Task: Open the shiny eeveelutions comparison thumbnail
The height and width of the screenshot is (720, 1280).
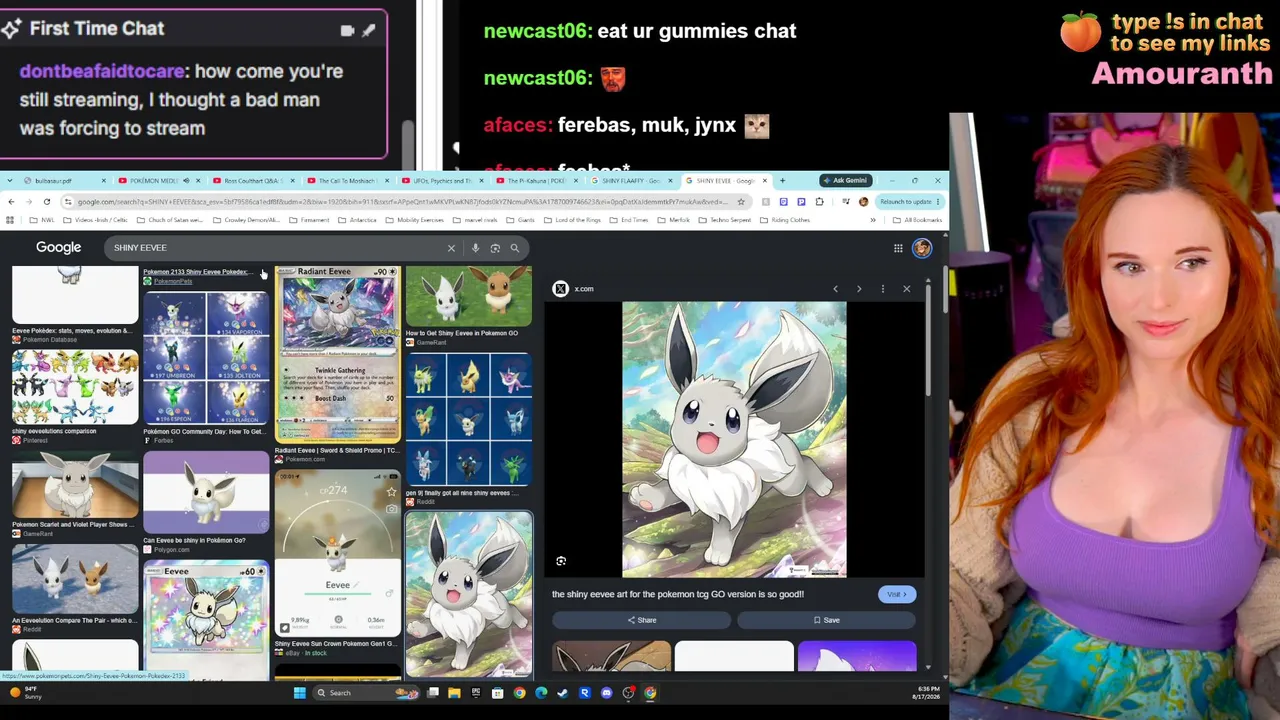Action: 75,387
